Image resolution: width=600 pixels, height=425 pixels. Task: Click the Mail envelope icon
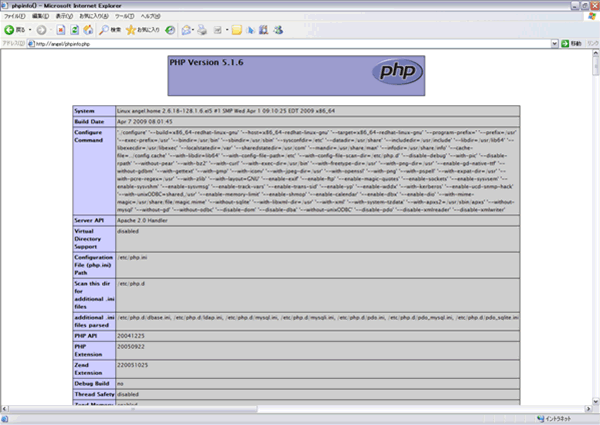click(x=186, y=30)
